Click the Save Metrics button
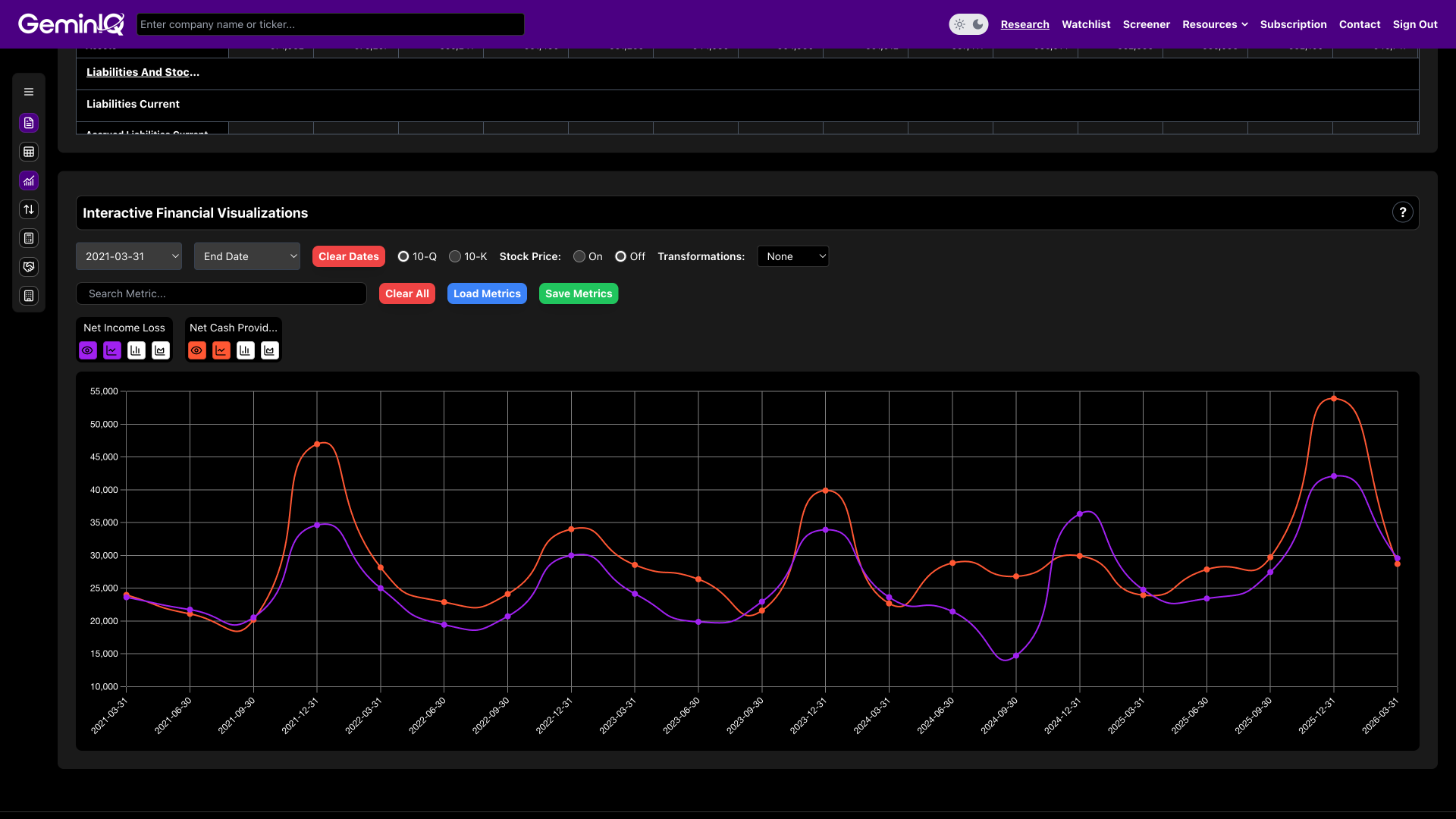The width and height of the screenshot is (1456, 819). click(579, 293)
